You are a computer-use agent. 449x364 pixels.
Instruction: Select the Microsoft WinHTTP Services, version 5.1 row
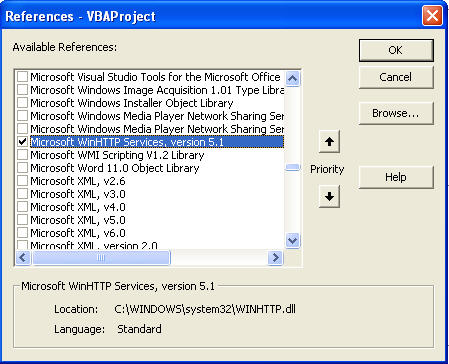157,142
